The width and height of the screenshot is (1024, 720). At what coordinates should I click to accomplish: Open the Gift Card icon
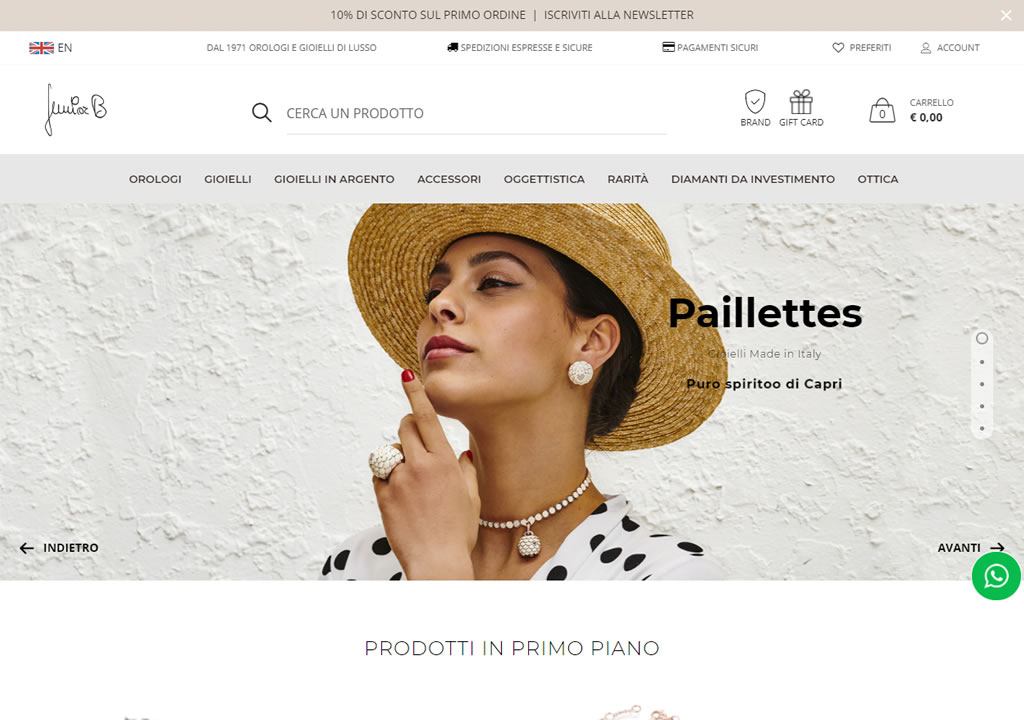[801, 102]
